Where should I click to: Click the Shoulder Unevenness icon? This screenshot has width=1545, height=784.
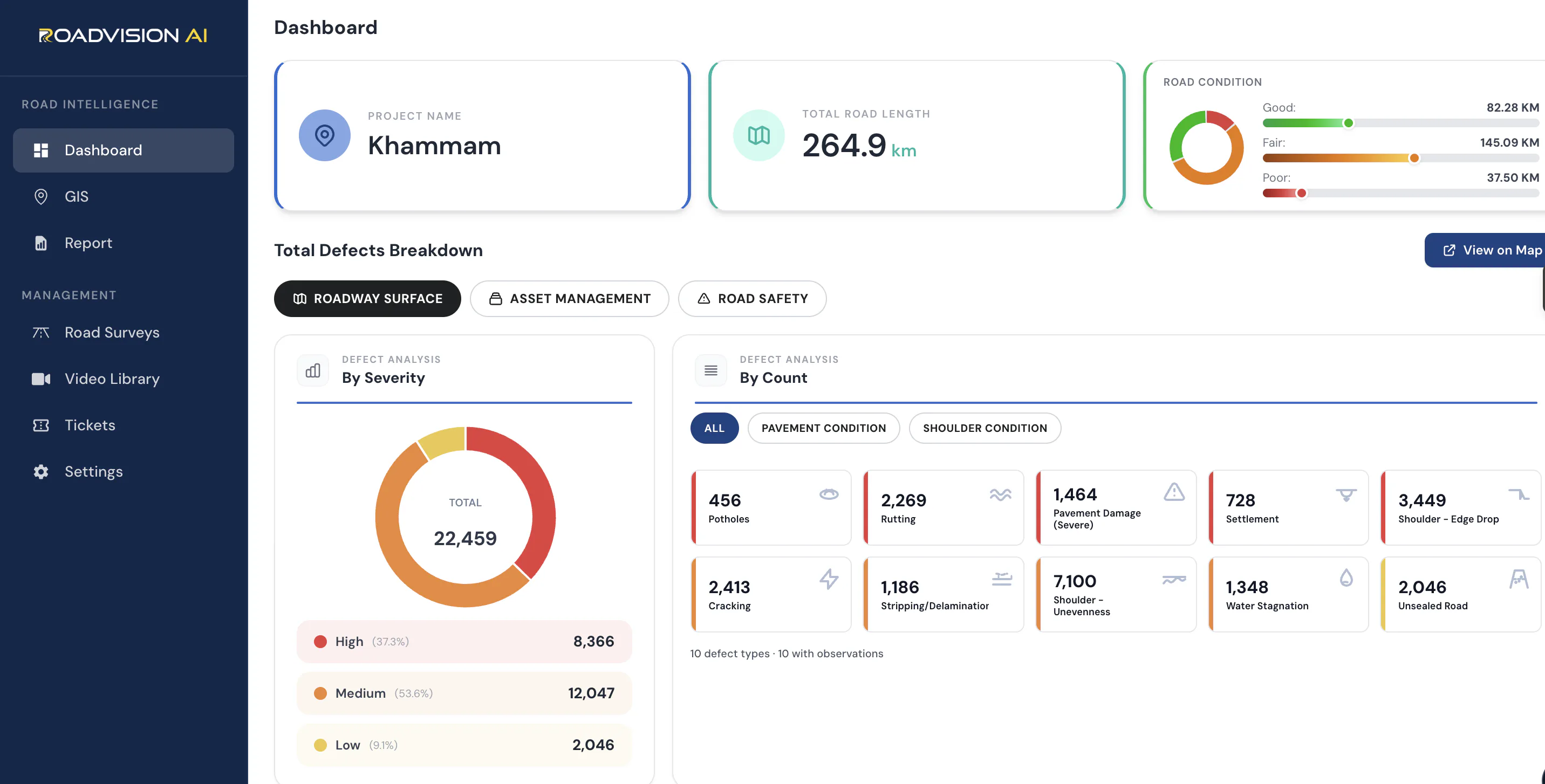pos(1174,579)
